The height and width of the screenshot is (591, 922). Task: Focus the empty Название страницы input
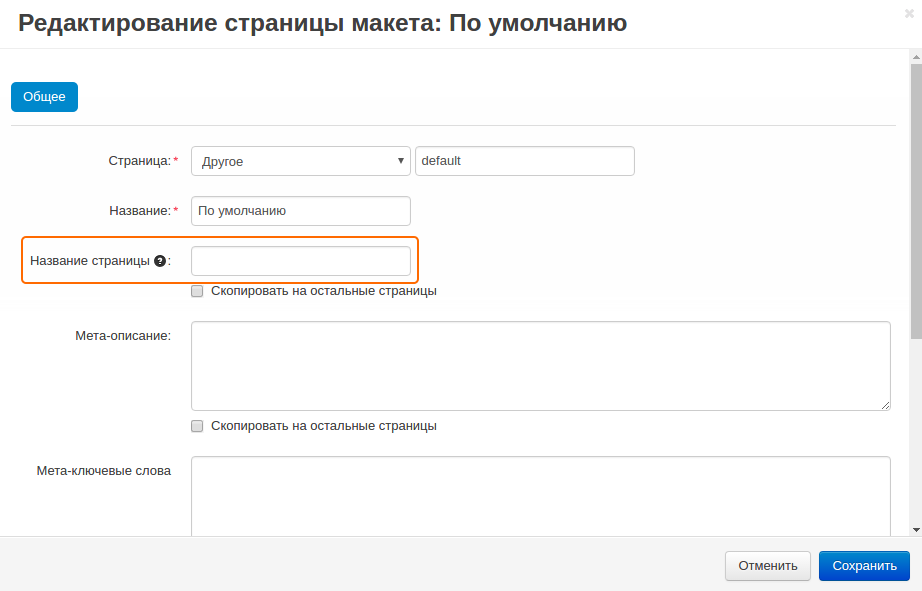[300, 261]
